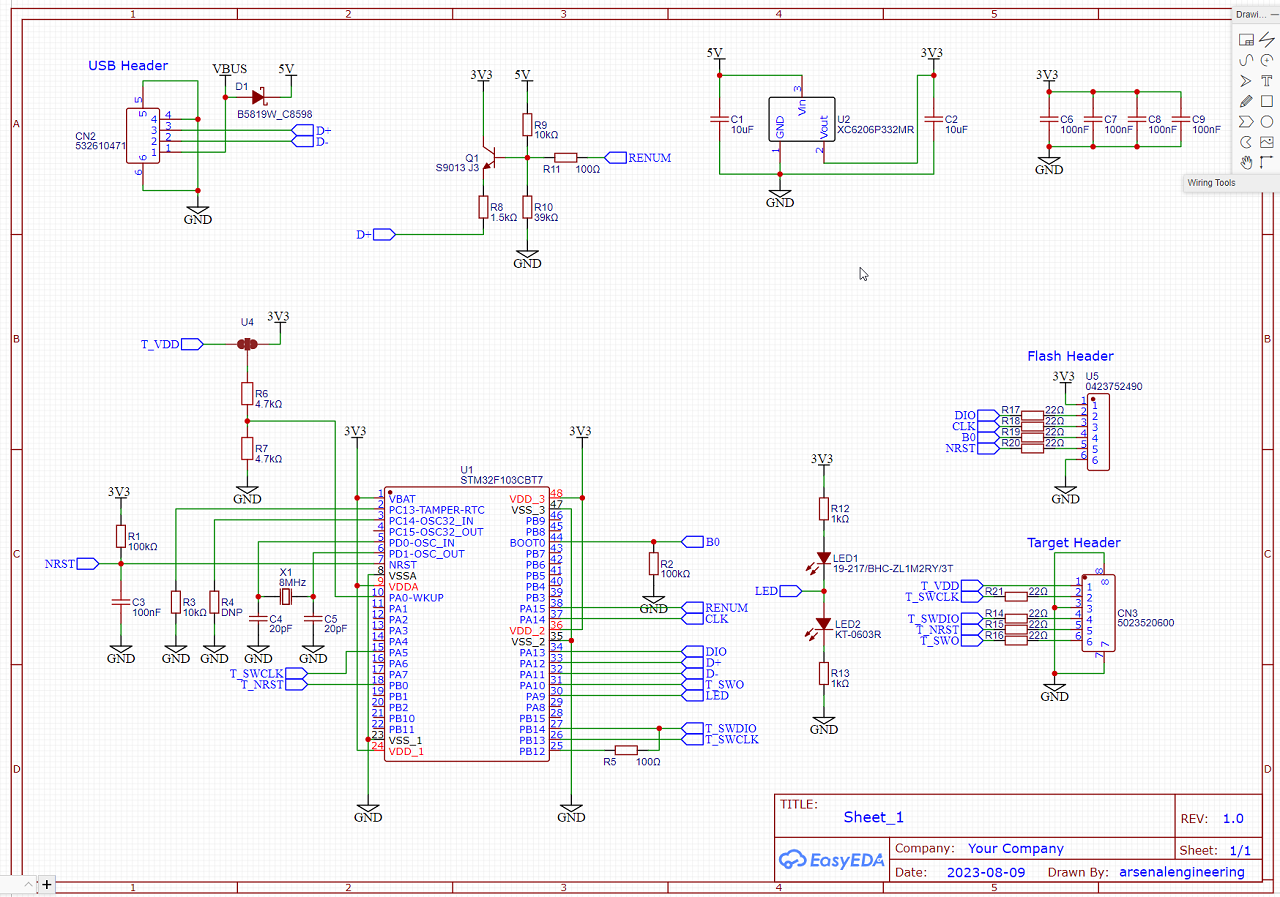Collapse the Drawing Tools panel
The image size is (1280, 897).
click(1274, 14)
